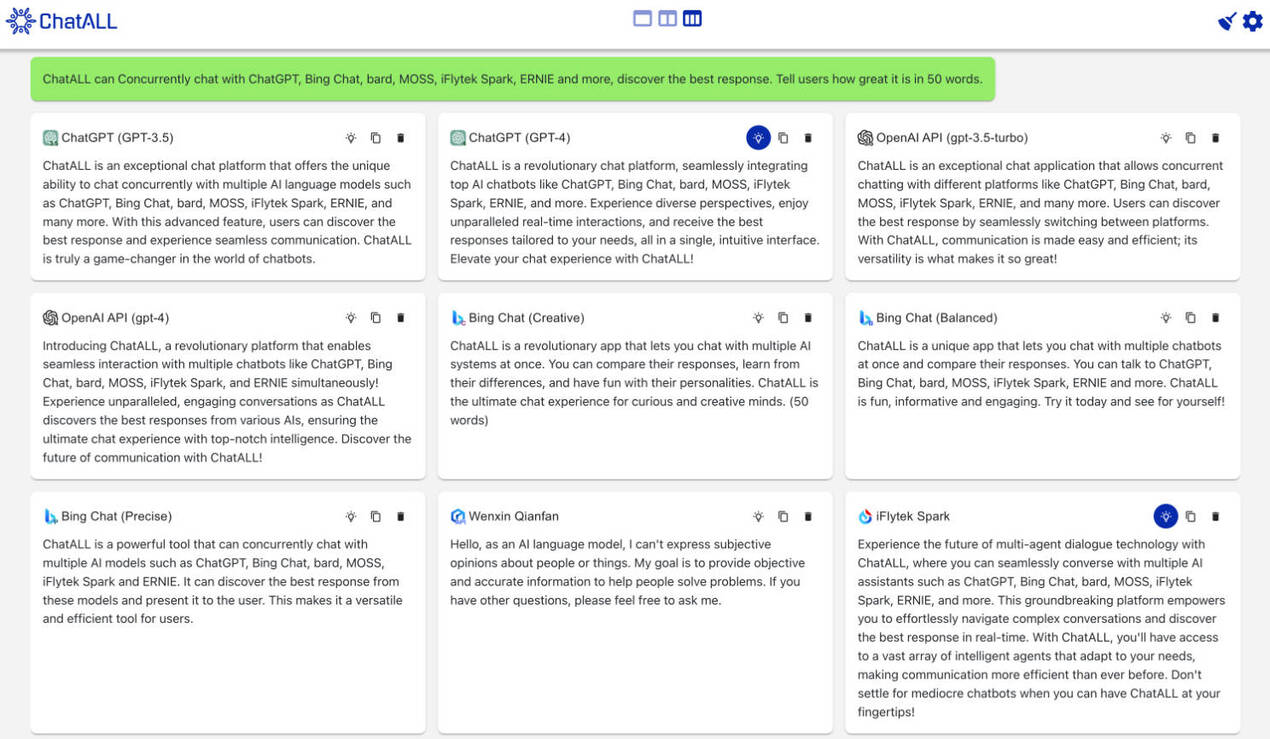Screen dimensions: 1270x739
Task: Click the Wenxin Qianfan bot logo
Action: (x=458, y=517)
